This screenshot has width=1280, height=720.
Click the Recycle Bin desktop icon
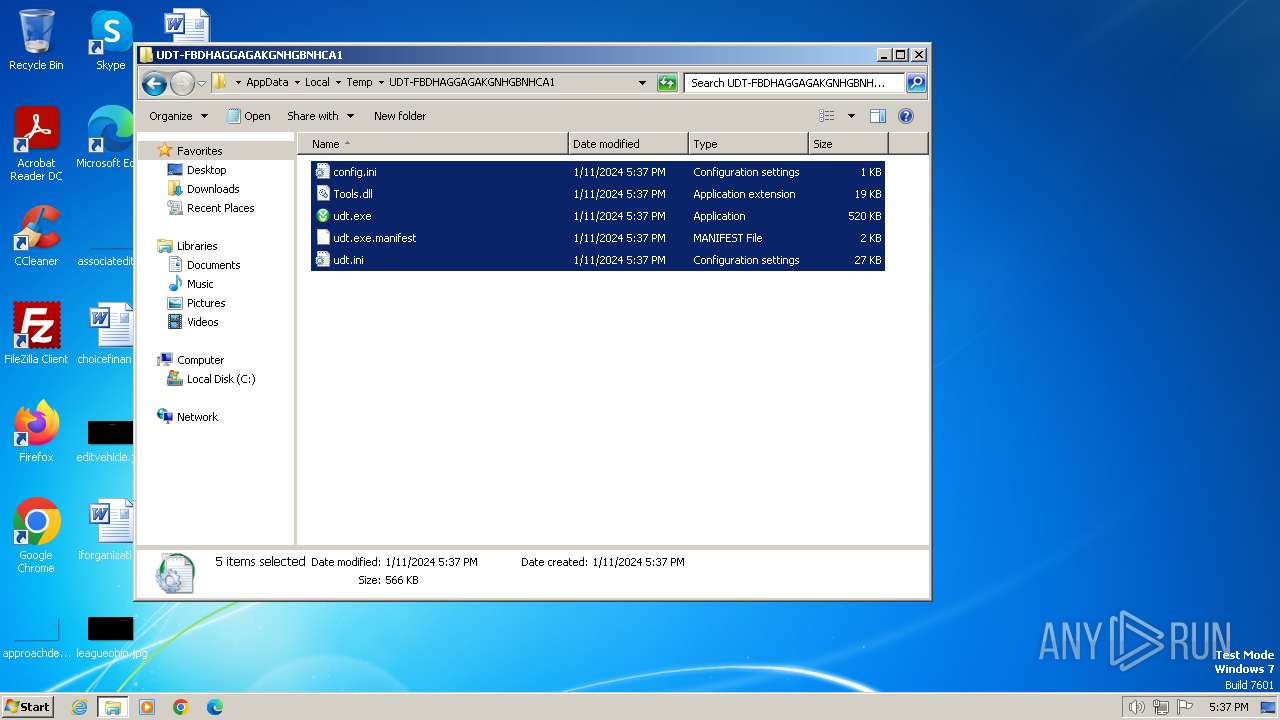tap(36, 40)
